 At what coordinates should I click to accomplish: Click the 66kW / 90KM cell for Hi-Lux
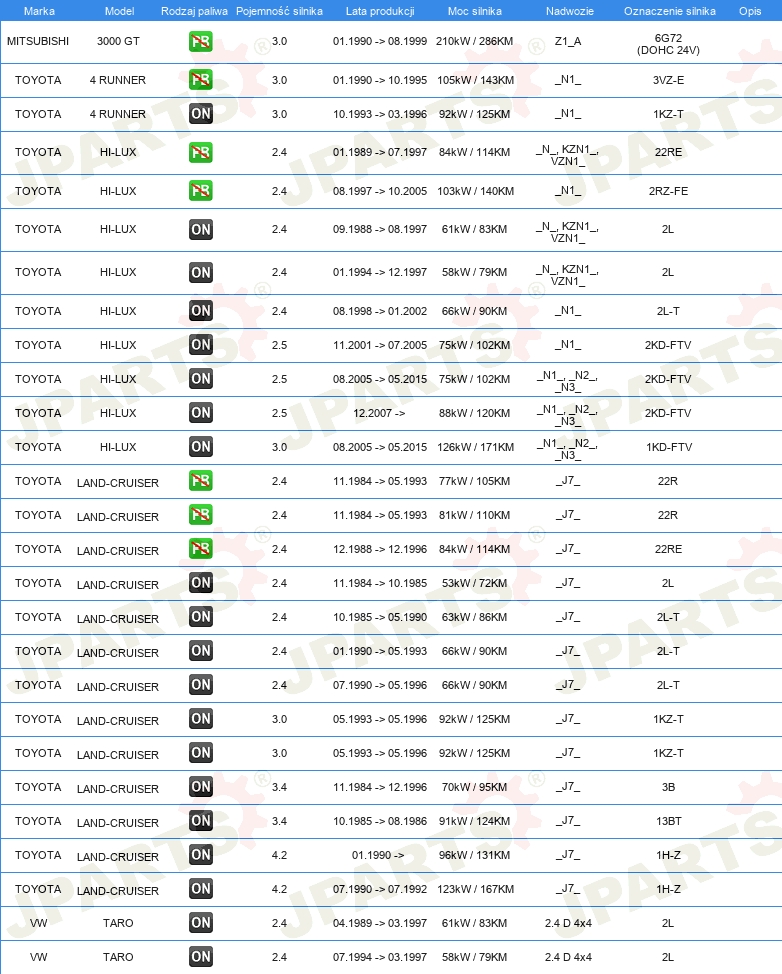click(x=475, y=311)
